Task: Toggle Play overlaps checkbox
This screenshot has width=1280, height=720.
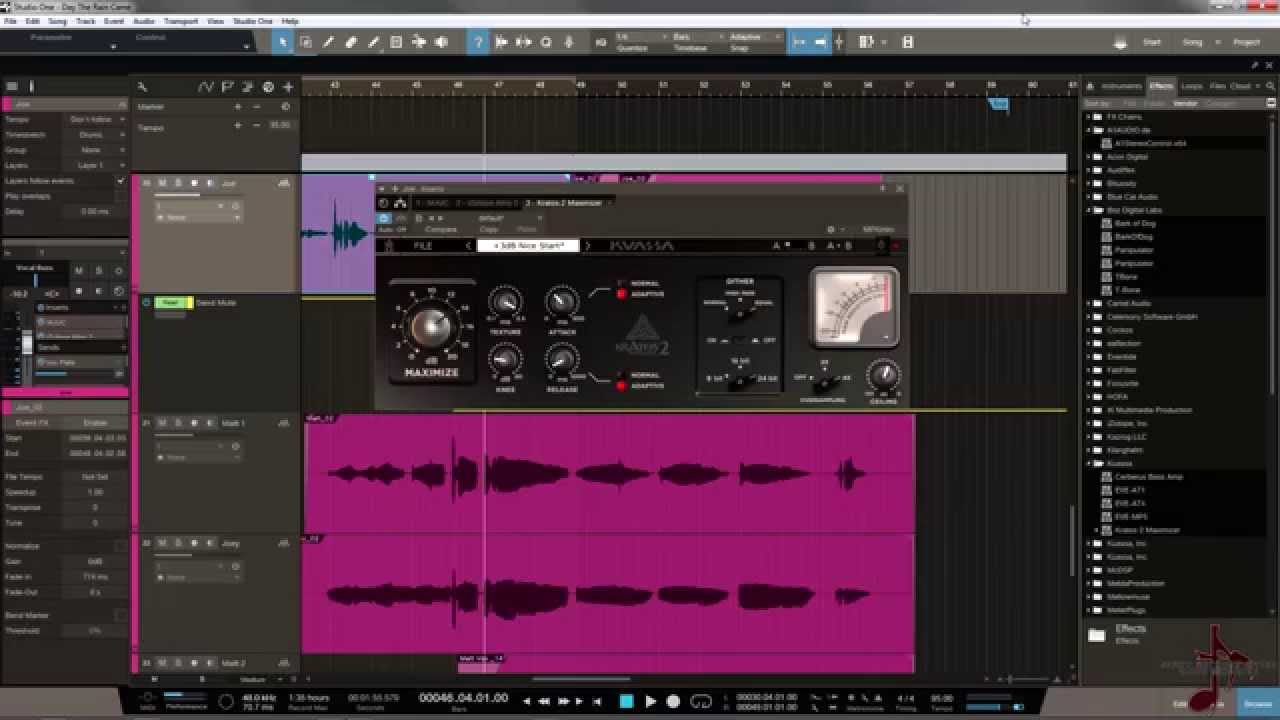Action: pyautogui.click(x=121, y=196)
